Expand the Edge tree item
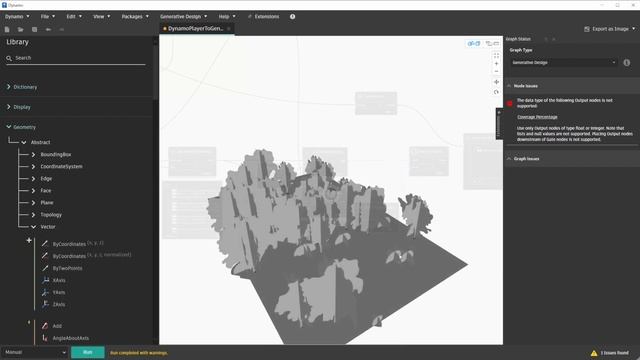 [x=33, y=179]
